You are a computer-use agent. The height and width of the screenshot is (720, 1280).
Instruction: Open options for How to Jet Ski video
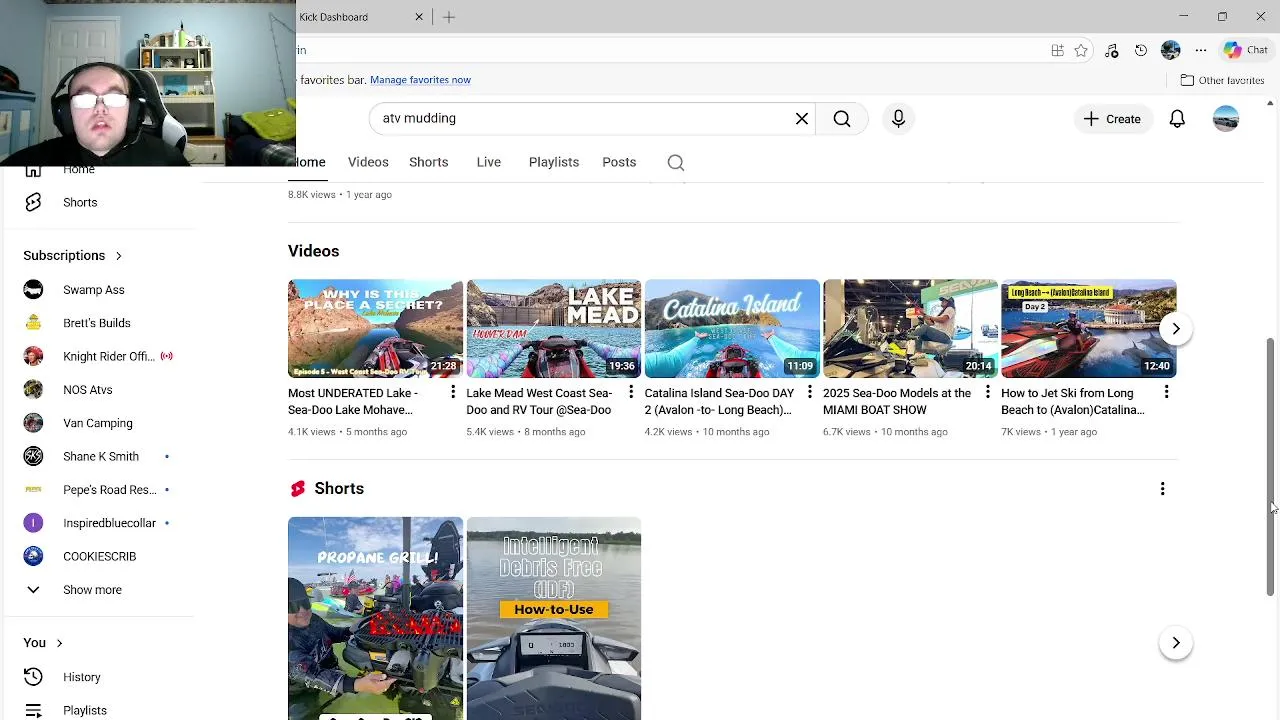(1166, 392)
